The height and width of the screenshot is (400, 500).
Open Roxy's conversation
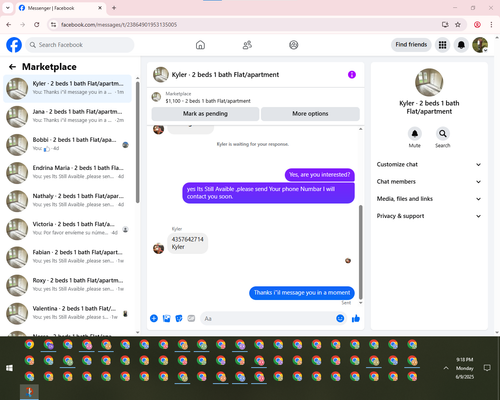tap(67, 285)
